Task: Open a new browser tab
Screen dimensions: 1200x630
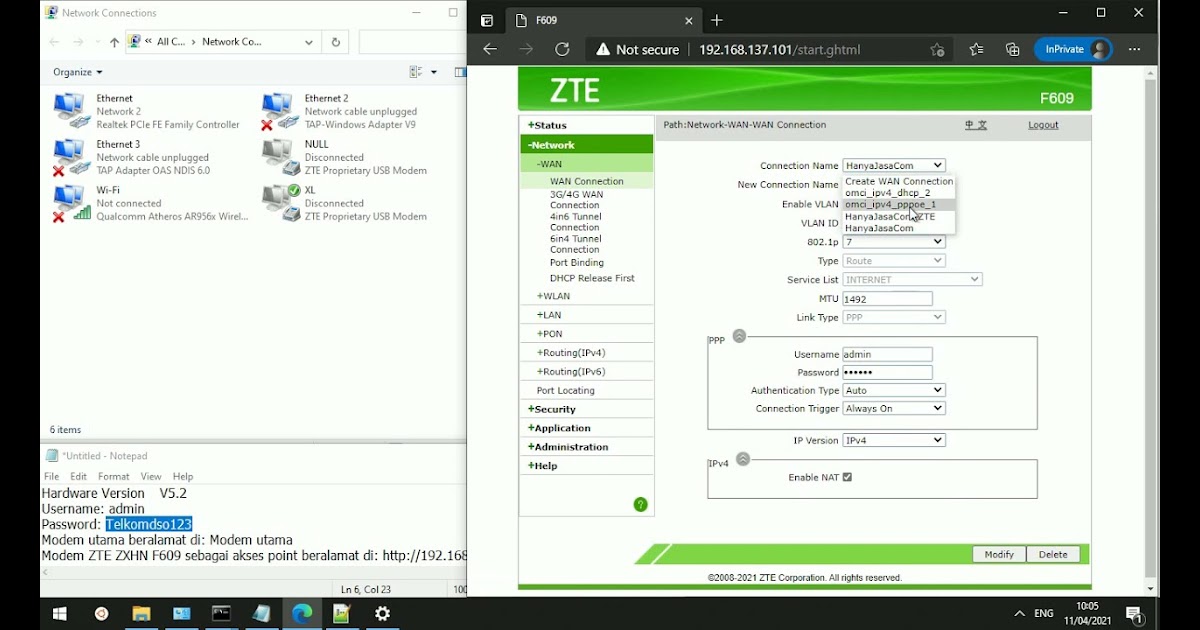Action: tap(716, 20)
